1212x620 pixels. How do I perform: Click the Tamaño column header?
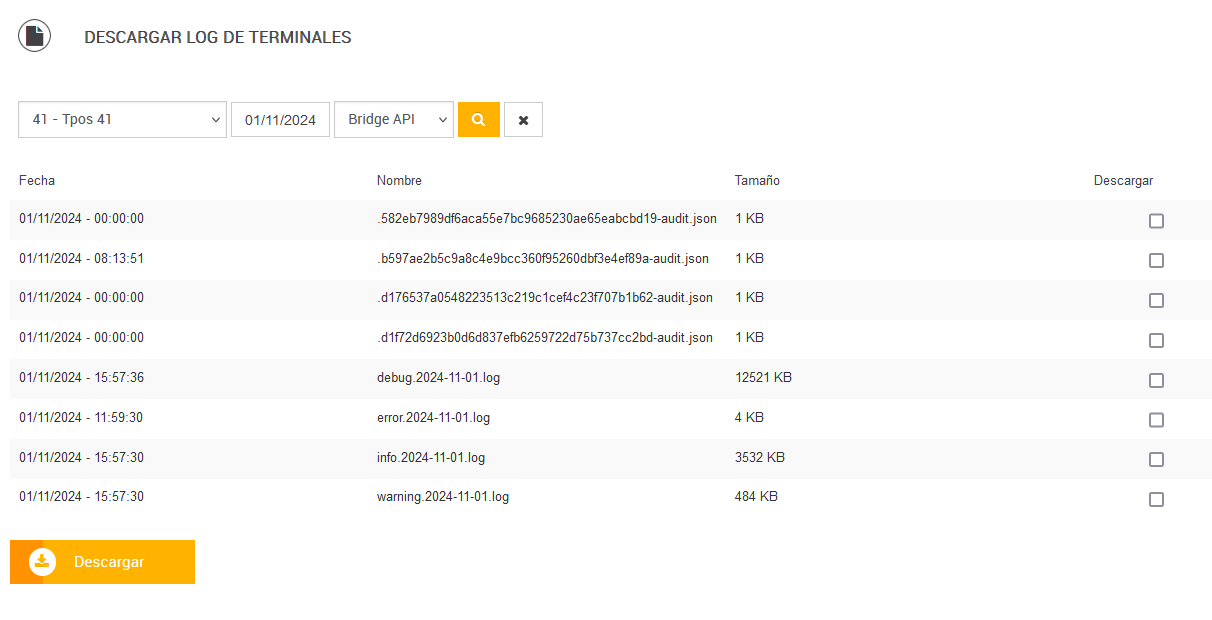point(757,181)
